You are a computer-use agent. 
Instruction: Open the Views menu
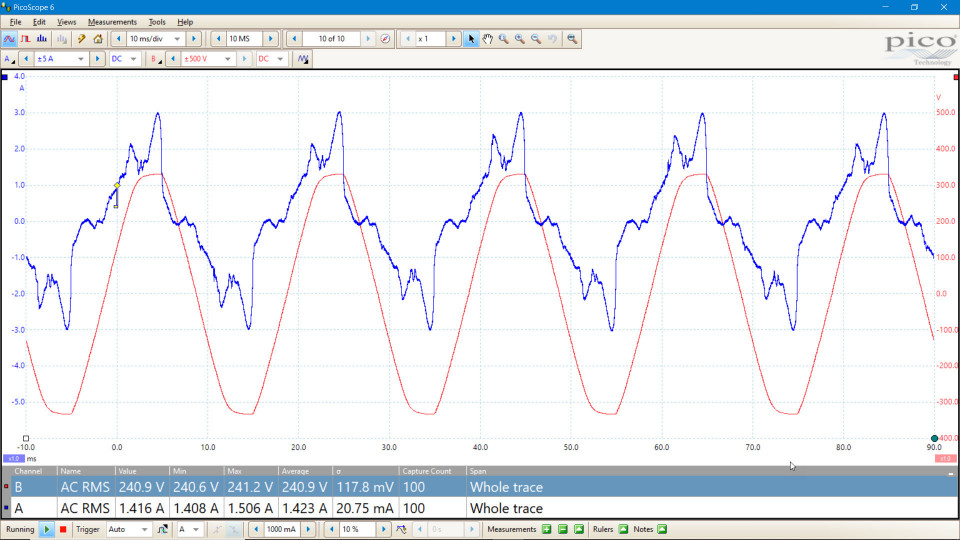[x=66, y=22]
